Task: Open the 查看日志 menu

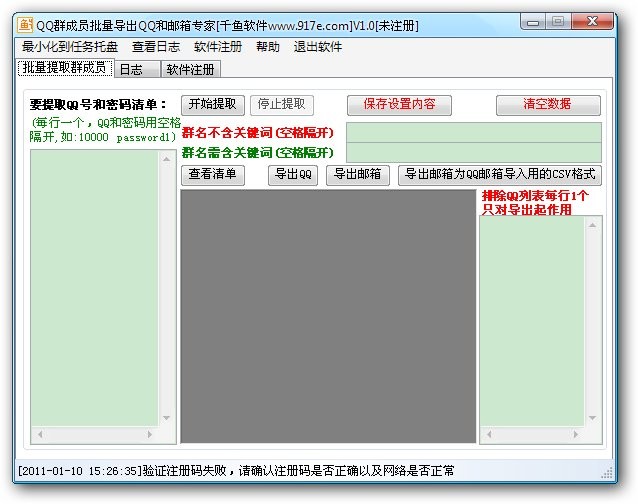Action: [156, 47]
